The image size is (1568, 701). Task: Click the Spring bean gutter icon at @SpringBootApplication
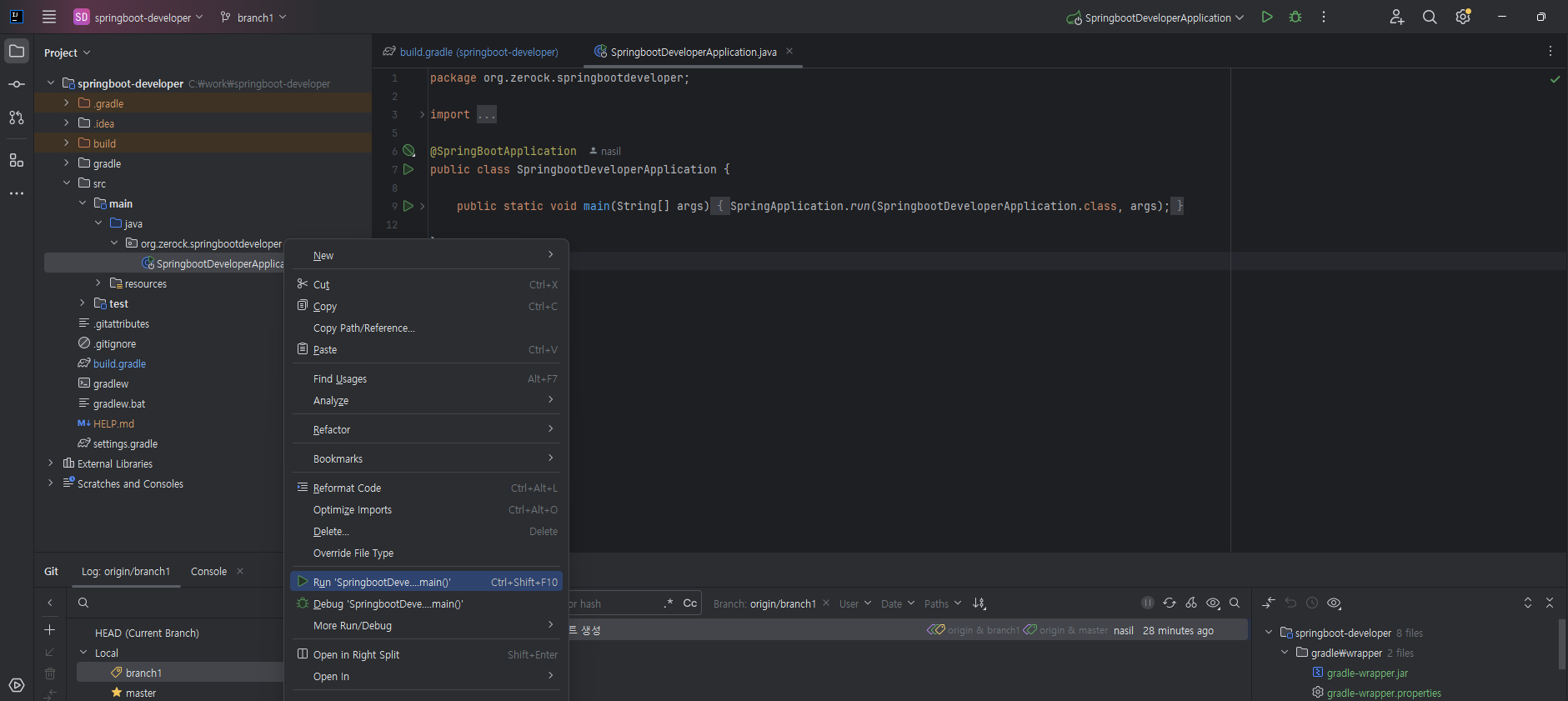pyautogui.click(x=408, y=151)
